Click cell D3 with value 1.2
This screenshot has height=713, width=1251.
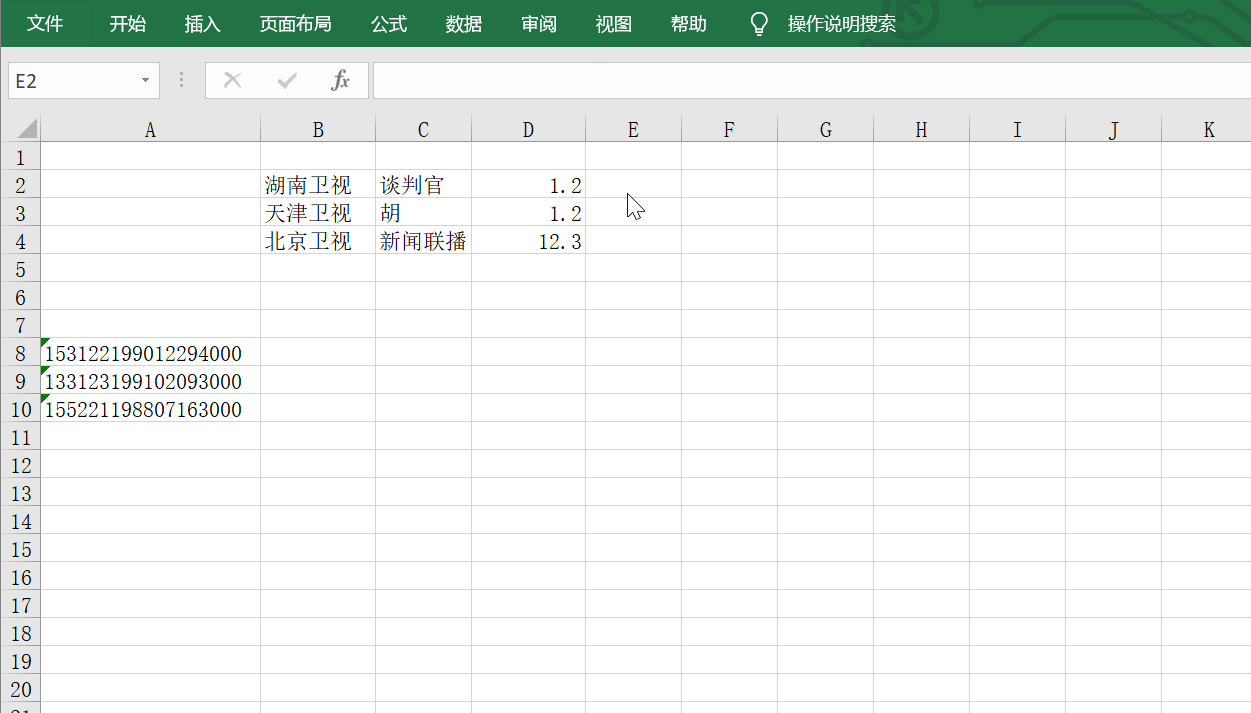(528, 213)
